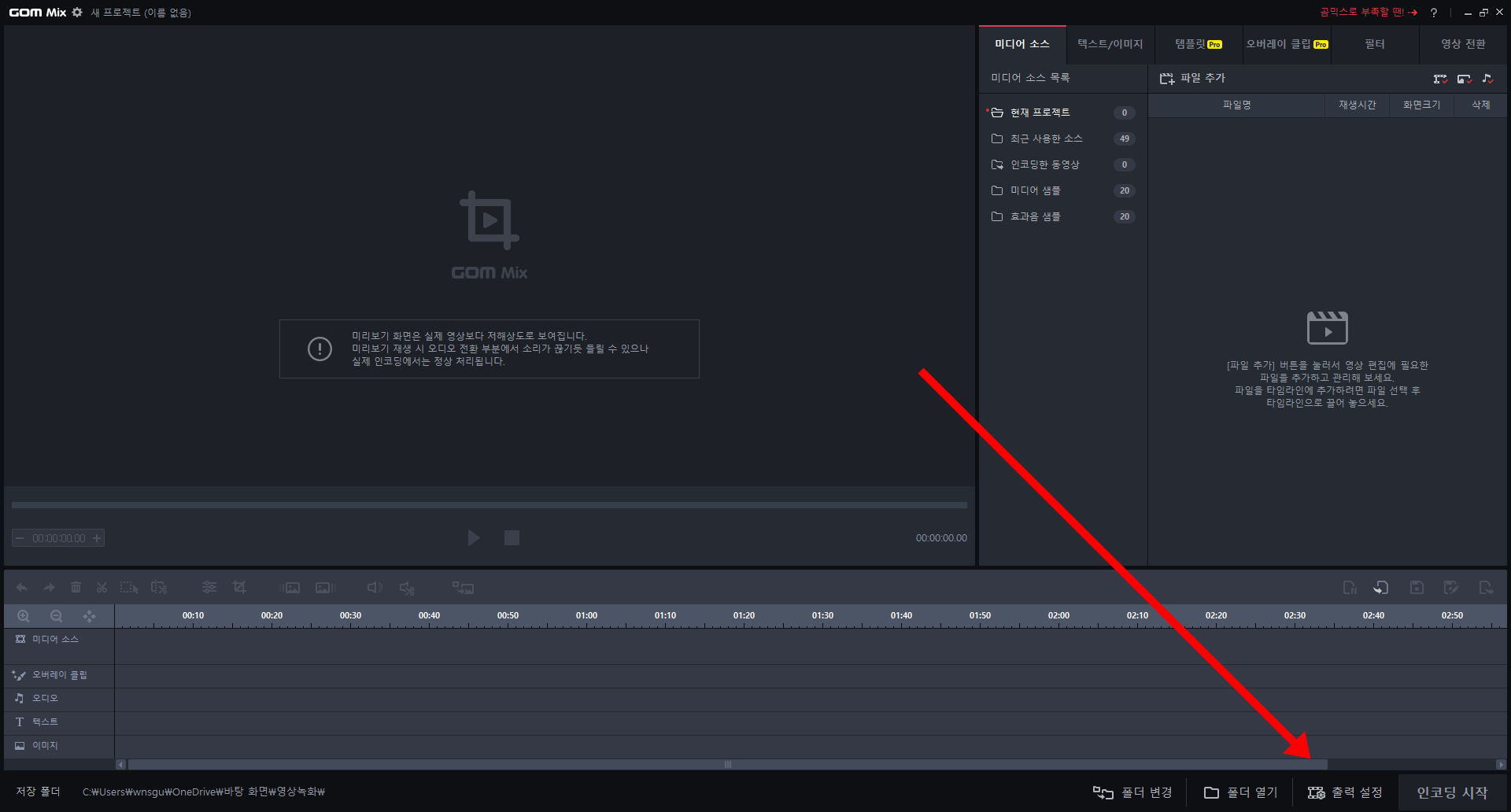The width and height of the screenshot is (1511, 812).
Task: Click scrollbar right arrow under timeline
Action: 1500,764
